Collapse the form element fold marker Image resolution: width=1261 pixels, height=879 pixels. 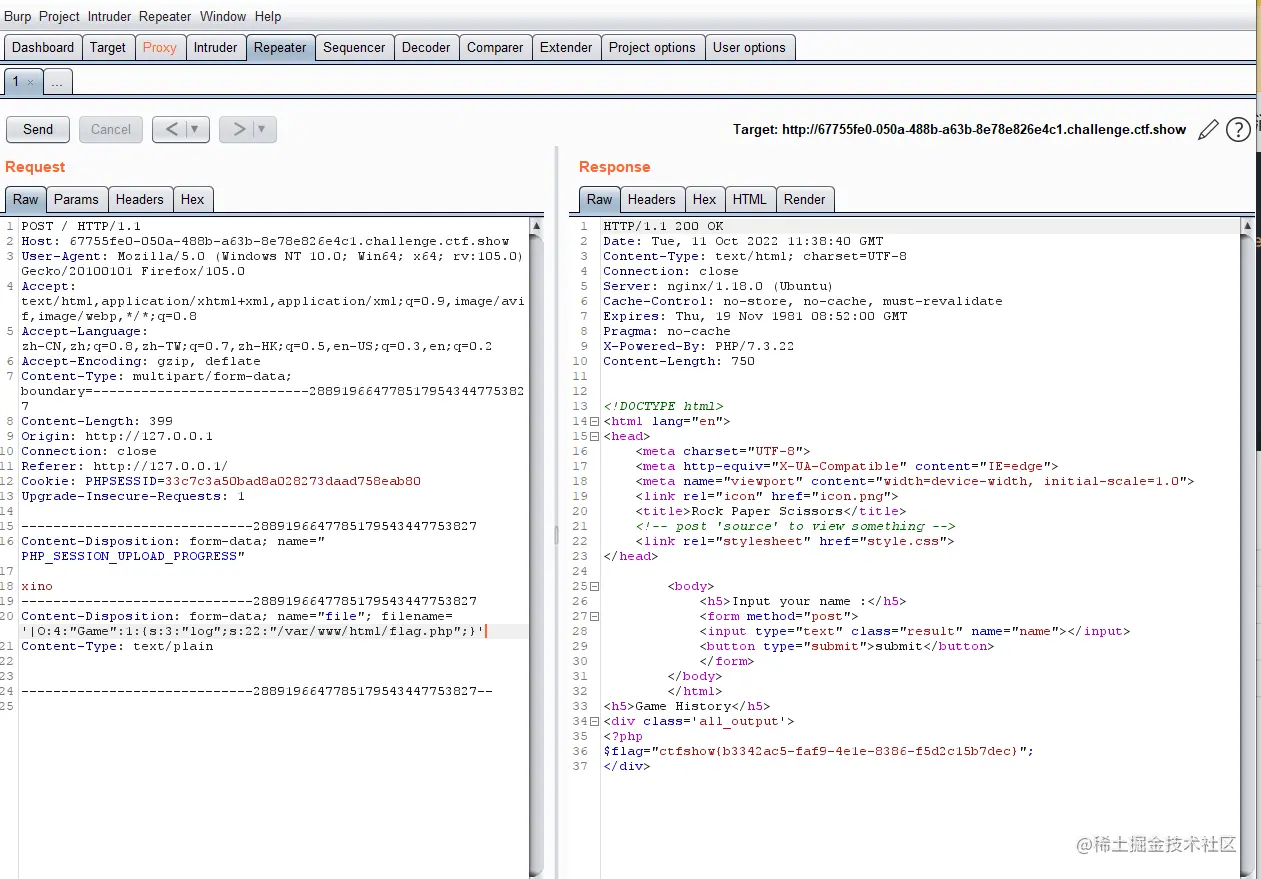[x=594, y=617]
